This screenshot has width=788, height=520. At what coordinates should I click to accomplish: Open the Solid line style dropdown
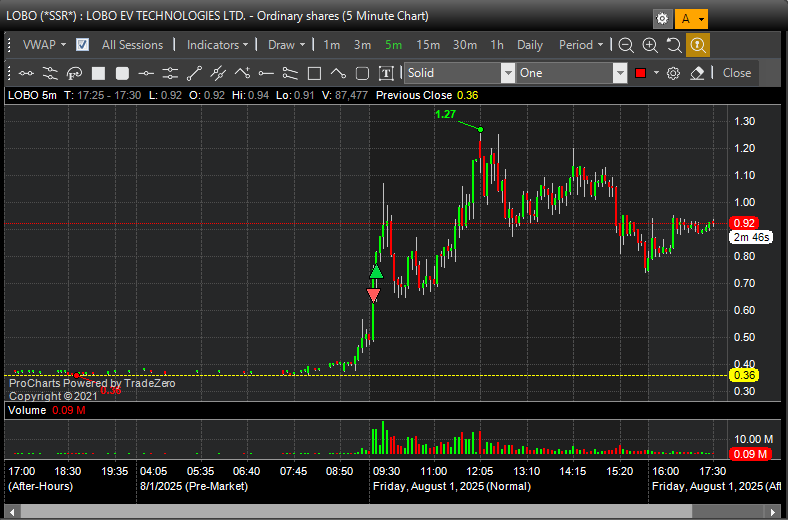coord(460,73)
